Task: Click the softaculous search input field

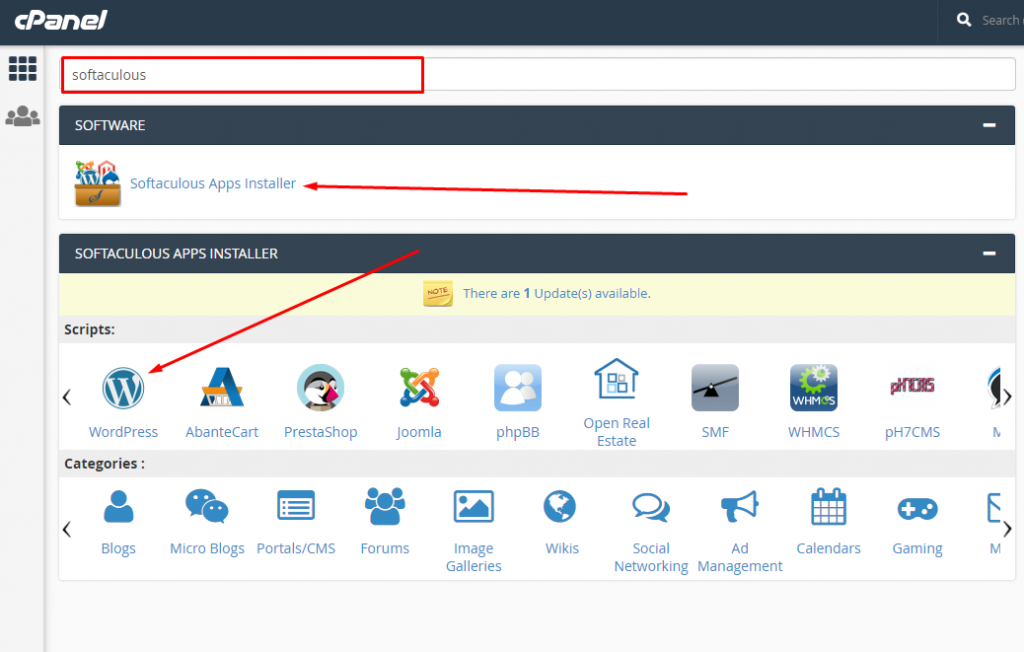Action: pyautogui.click(x=242, y=74)
